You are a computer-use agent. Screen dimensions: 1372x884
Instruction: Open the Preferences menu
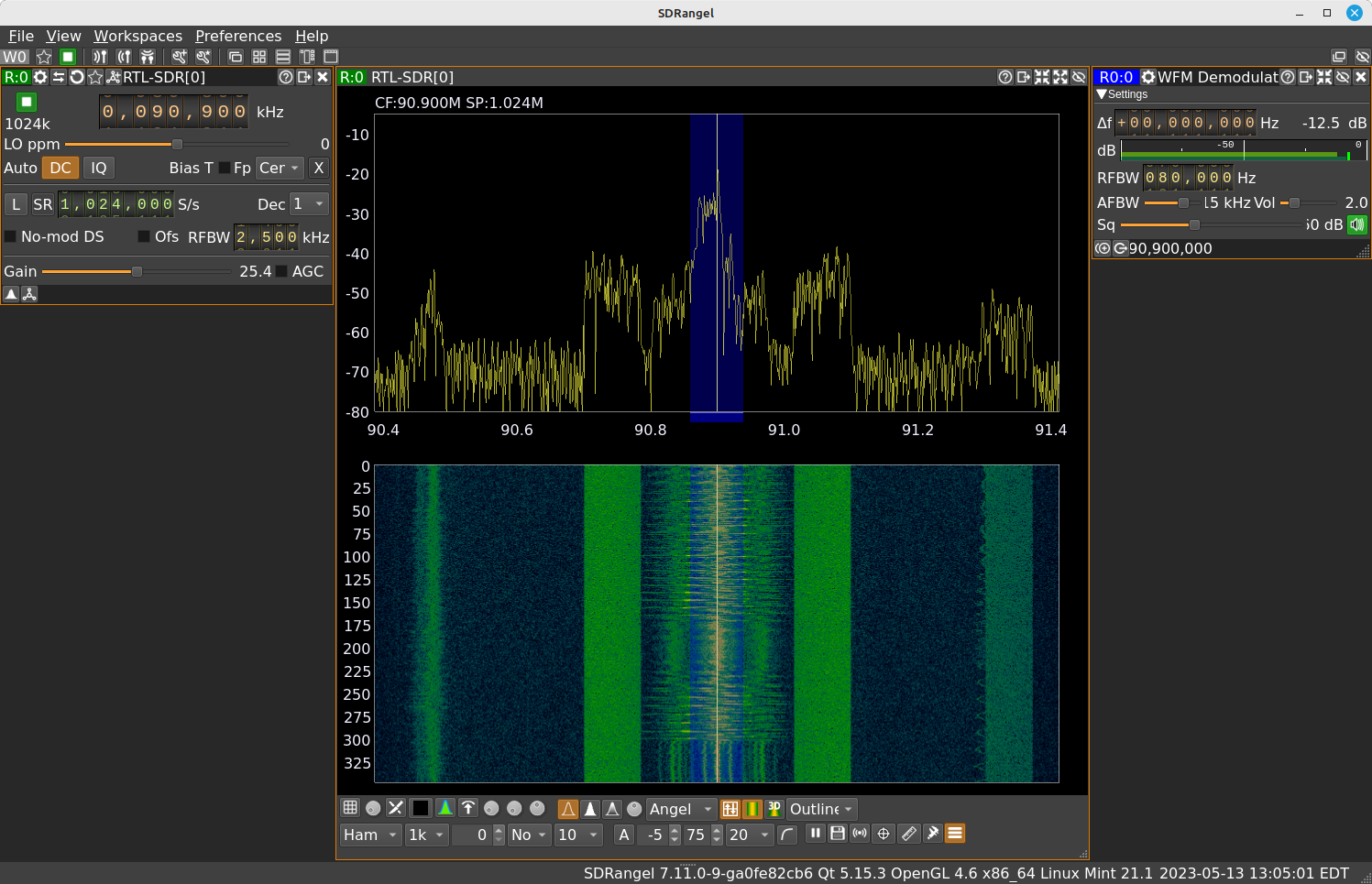(x=238, y=36)
